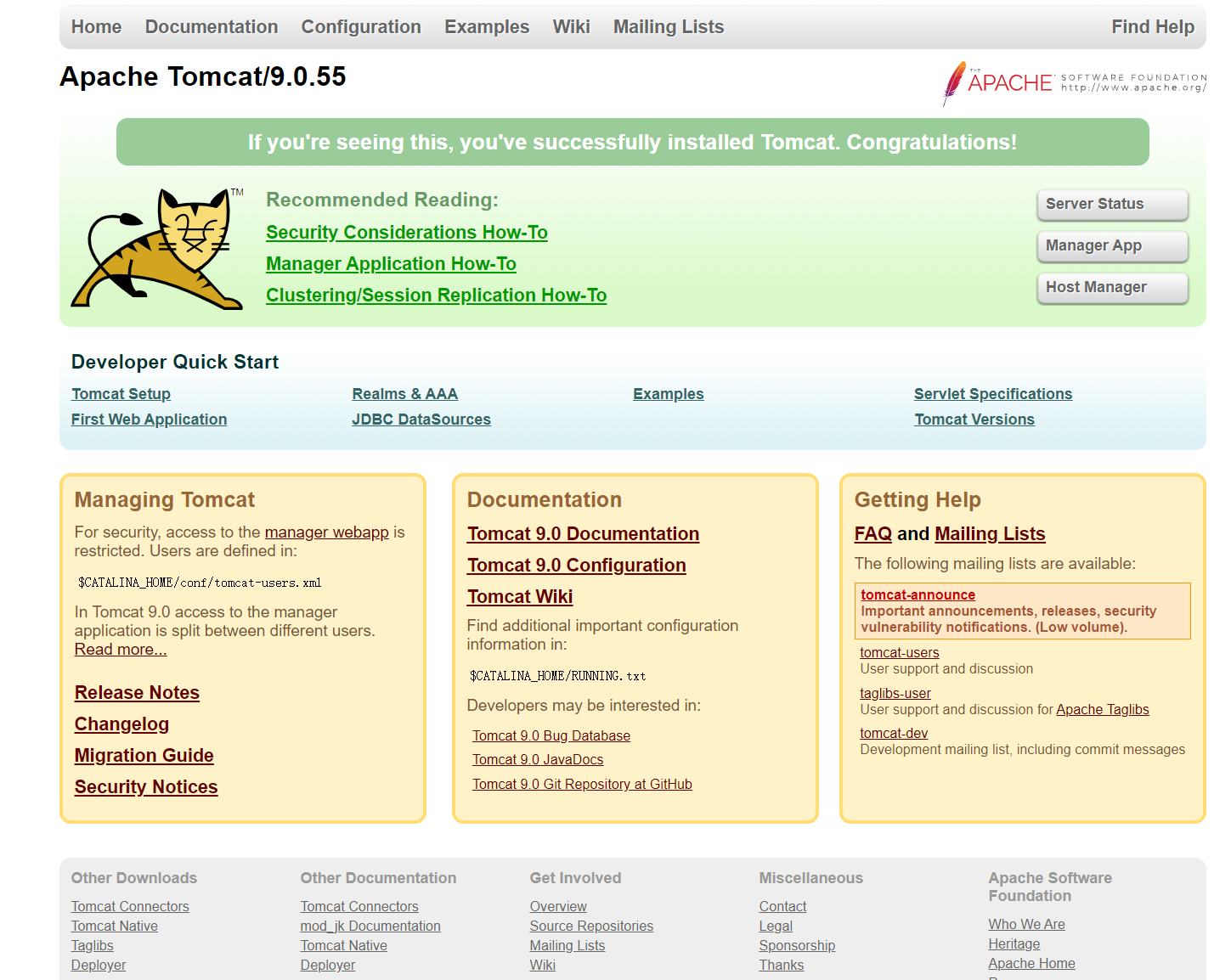This screenshot has height=980, width=1231.
Task: Follow the Tomcat Setup quick start link
Action: 121,394
